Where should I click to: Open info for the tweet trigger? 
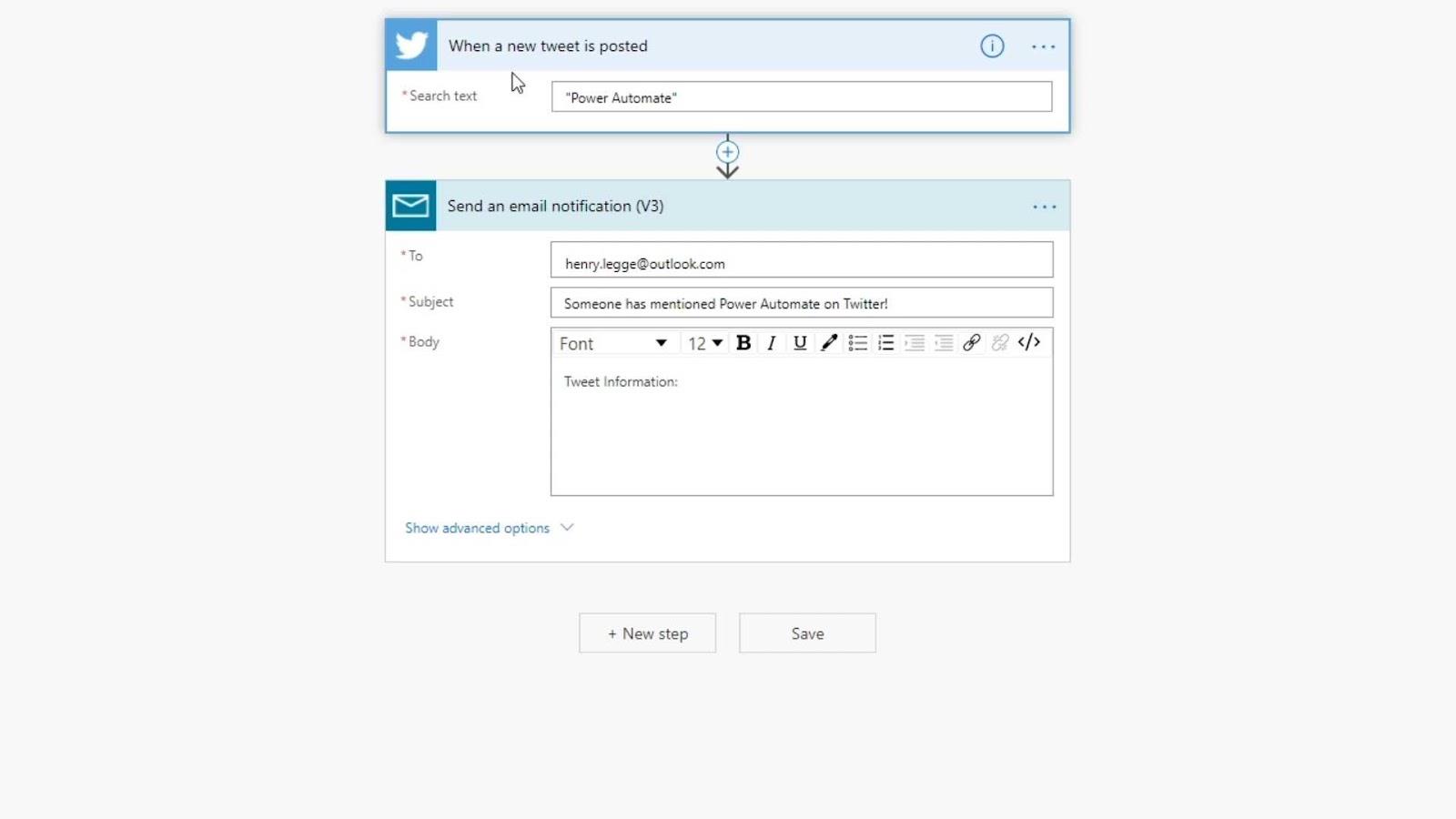pyautogui.click(x=992, y=45)
